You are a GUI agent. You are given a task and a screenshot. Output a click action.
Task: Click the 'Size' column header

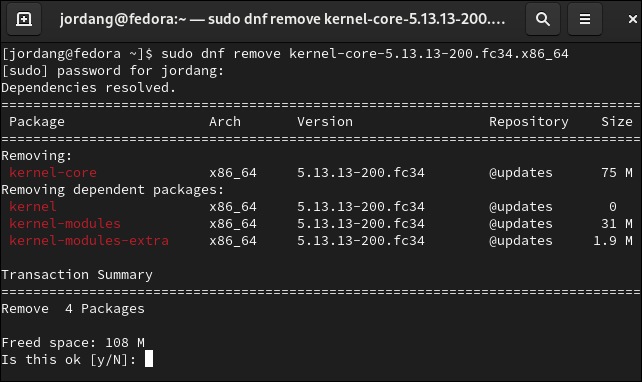617,122
